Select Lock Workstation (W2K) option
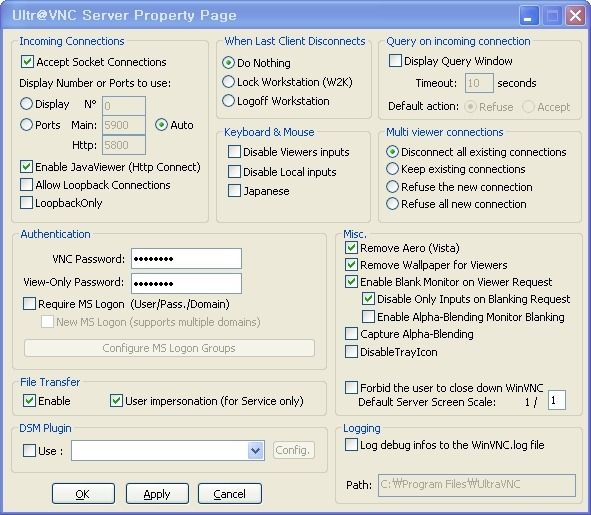Image resolution: width=591 pixels, height=515 pixels. [x=228, y=82]
